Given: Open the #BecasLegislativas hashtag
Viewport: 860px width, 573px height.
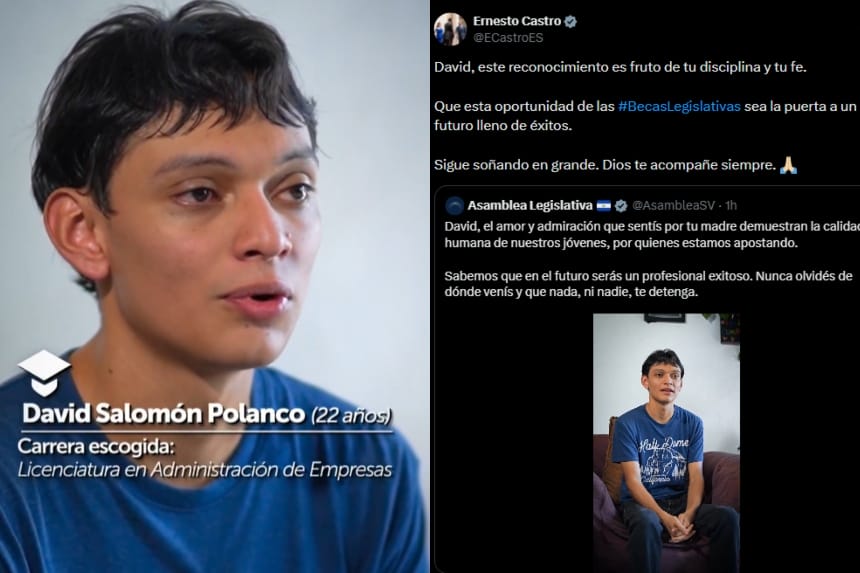Looking at the screenshot, I should click(679, 106).
